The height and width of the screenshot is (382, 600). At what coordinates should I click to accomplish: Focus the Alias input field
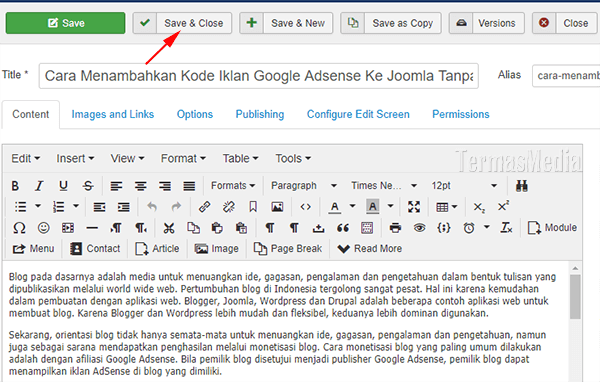[566, 76]
